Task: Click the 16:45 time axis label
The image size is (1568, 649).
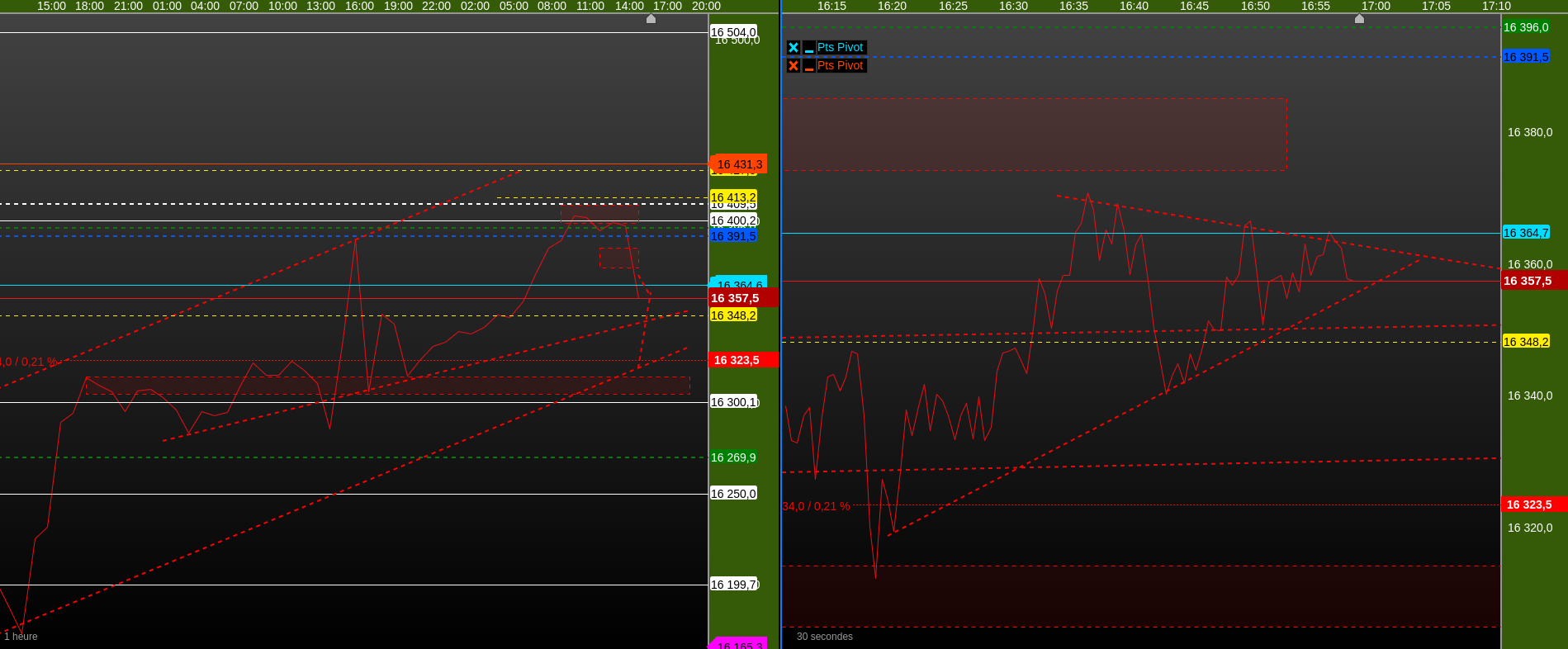Action: tap(1194, 6)
